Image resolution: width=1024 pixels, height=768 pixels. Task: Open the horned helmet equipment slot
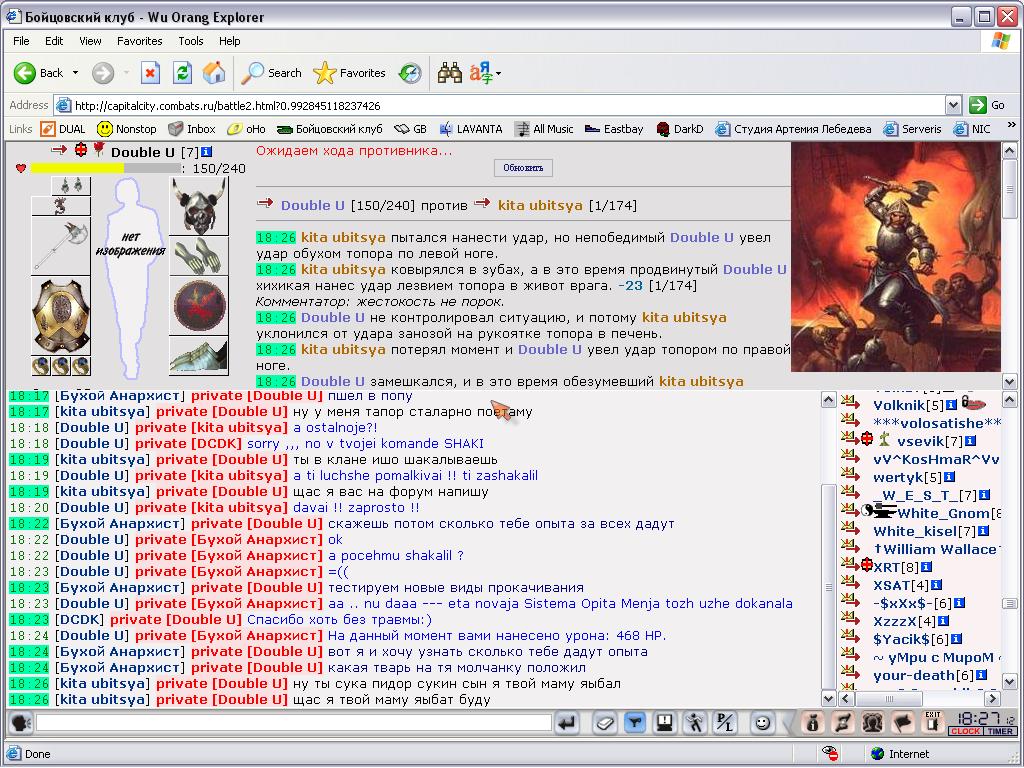point(199,207)
